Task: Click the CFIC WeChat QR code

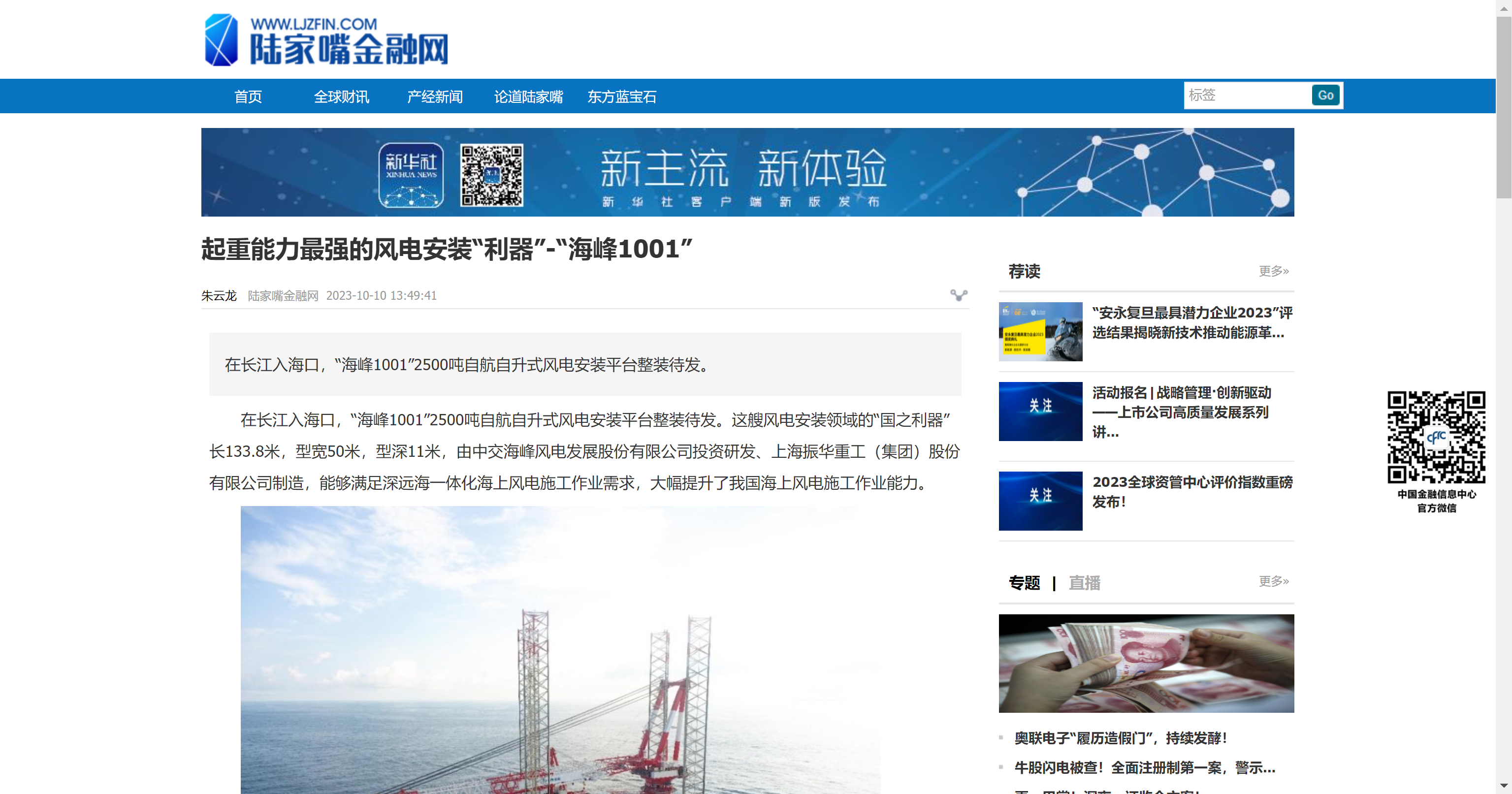Action: (1436, 437)
